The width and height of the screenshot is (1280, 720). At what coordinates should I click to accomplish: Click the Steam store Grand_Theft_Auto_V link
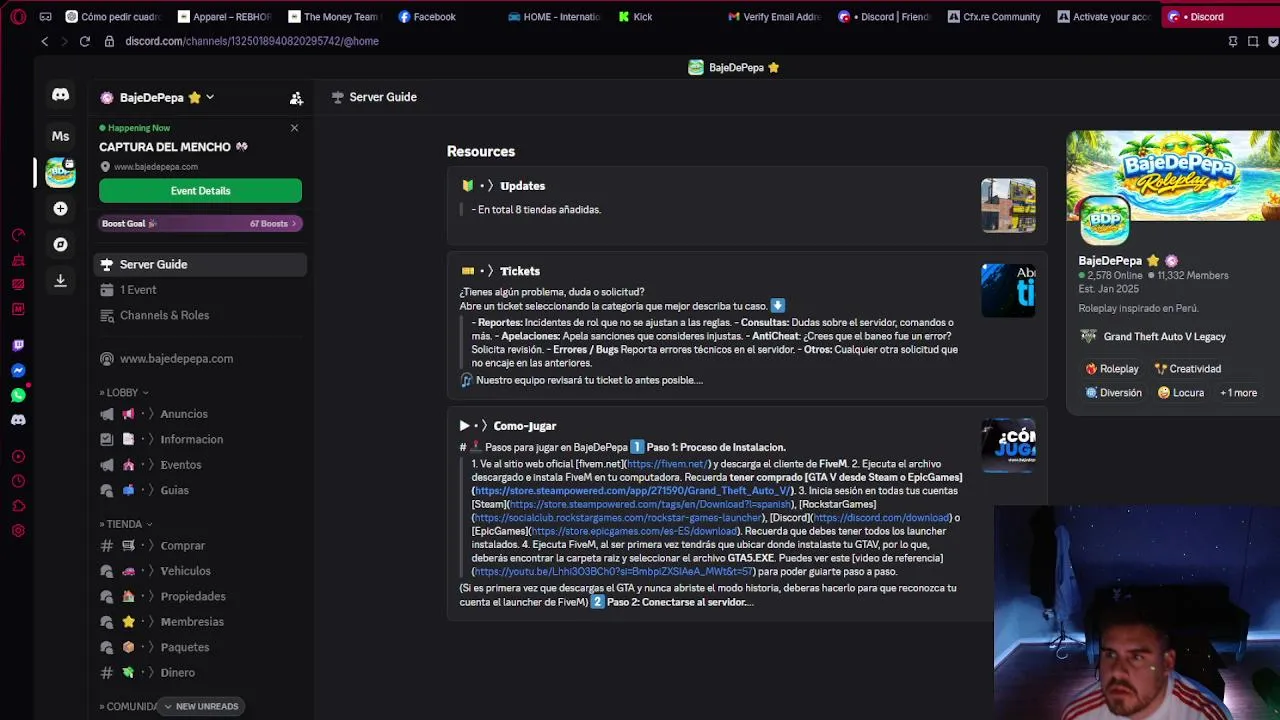tap(632, 491)
